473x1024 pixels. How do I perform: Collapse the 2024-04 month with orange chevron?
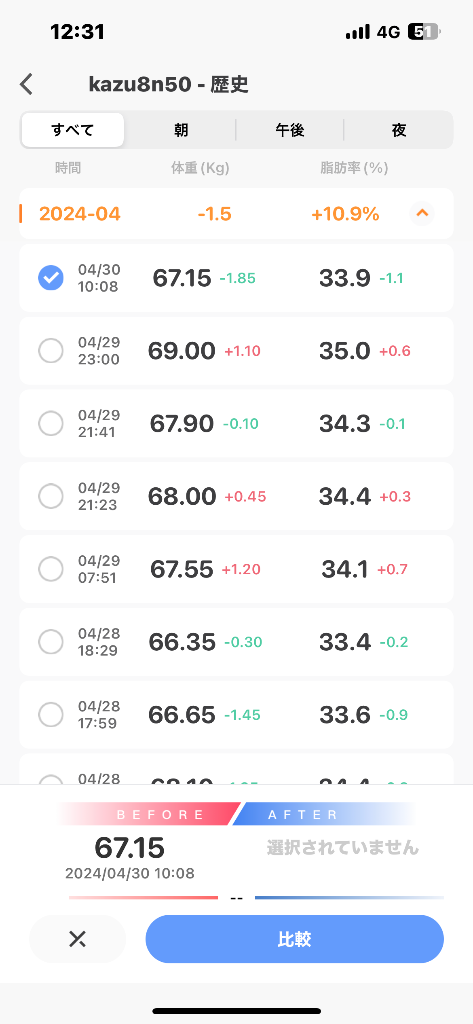pos(422,213)
